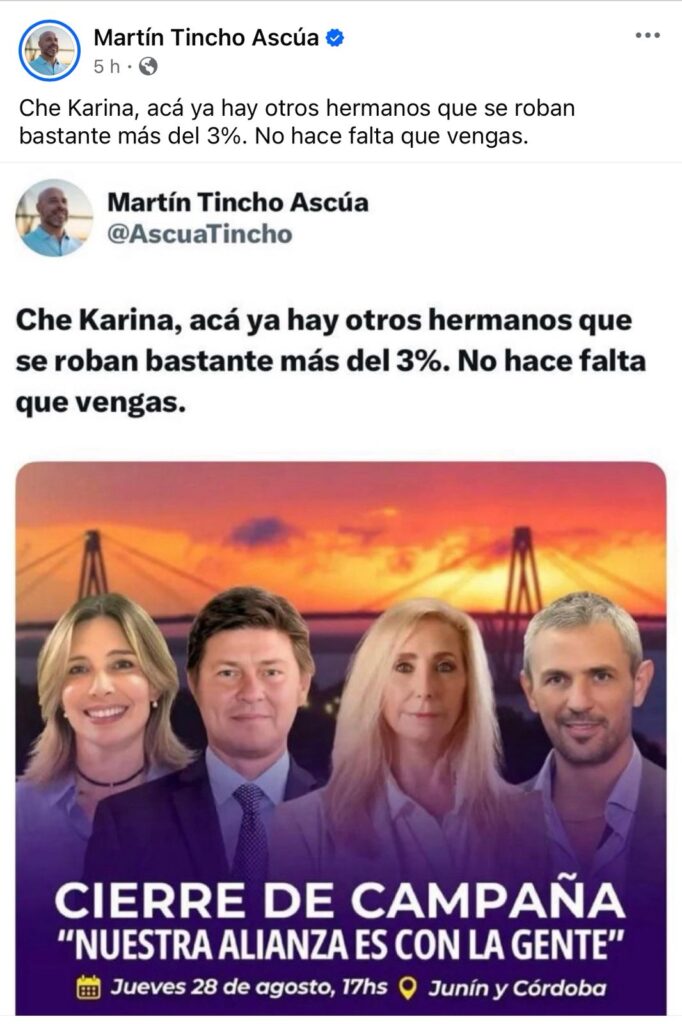This screenshot has height=1024, width=682.
Task: Click the CIERRE DE CAMPAÑA headline
Action: coord(340,901)
